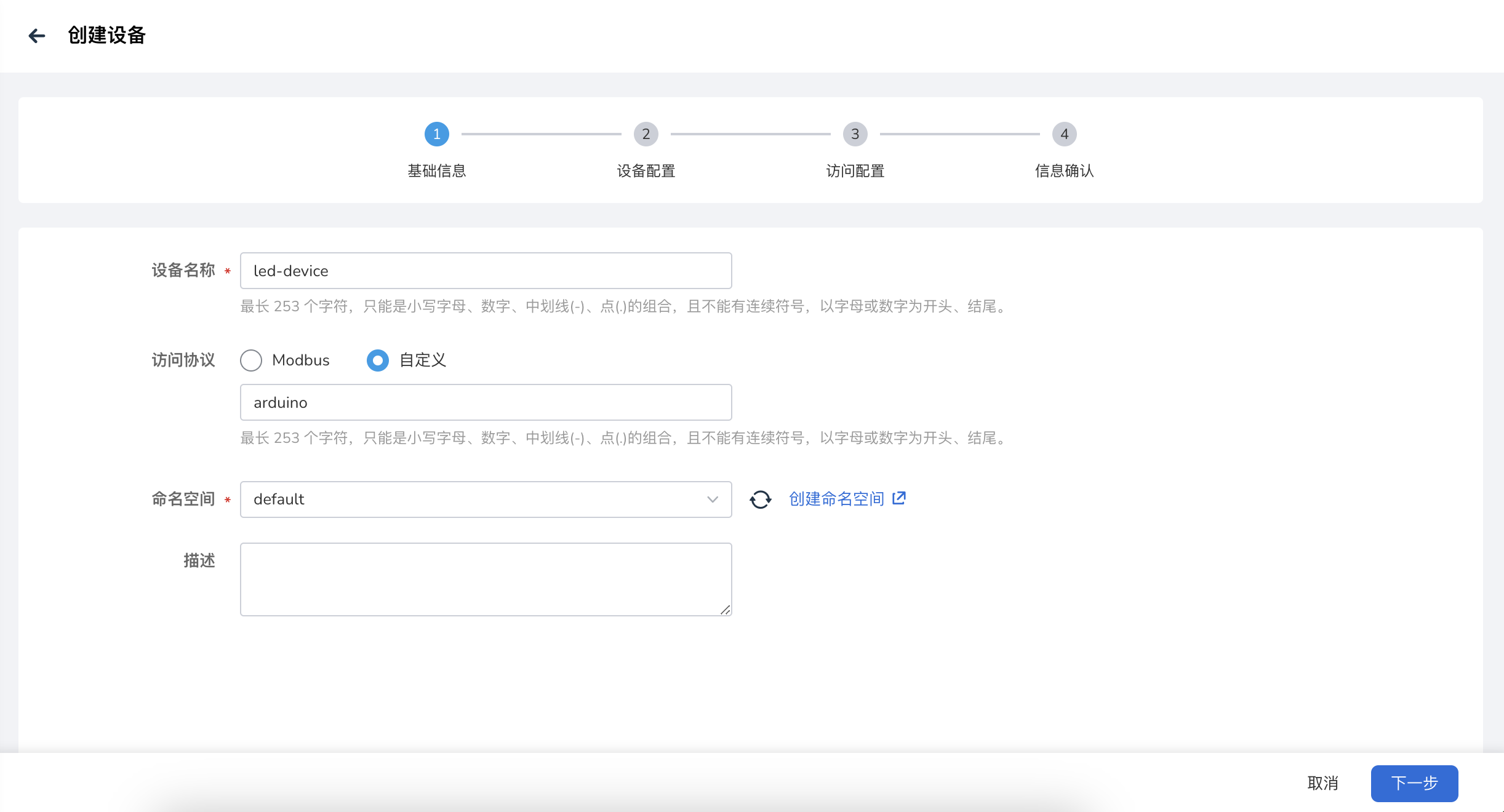Click the 设备名称 input field
The image size is (1504, 812).
click(486, 271)
